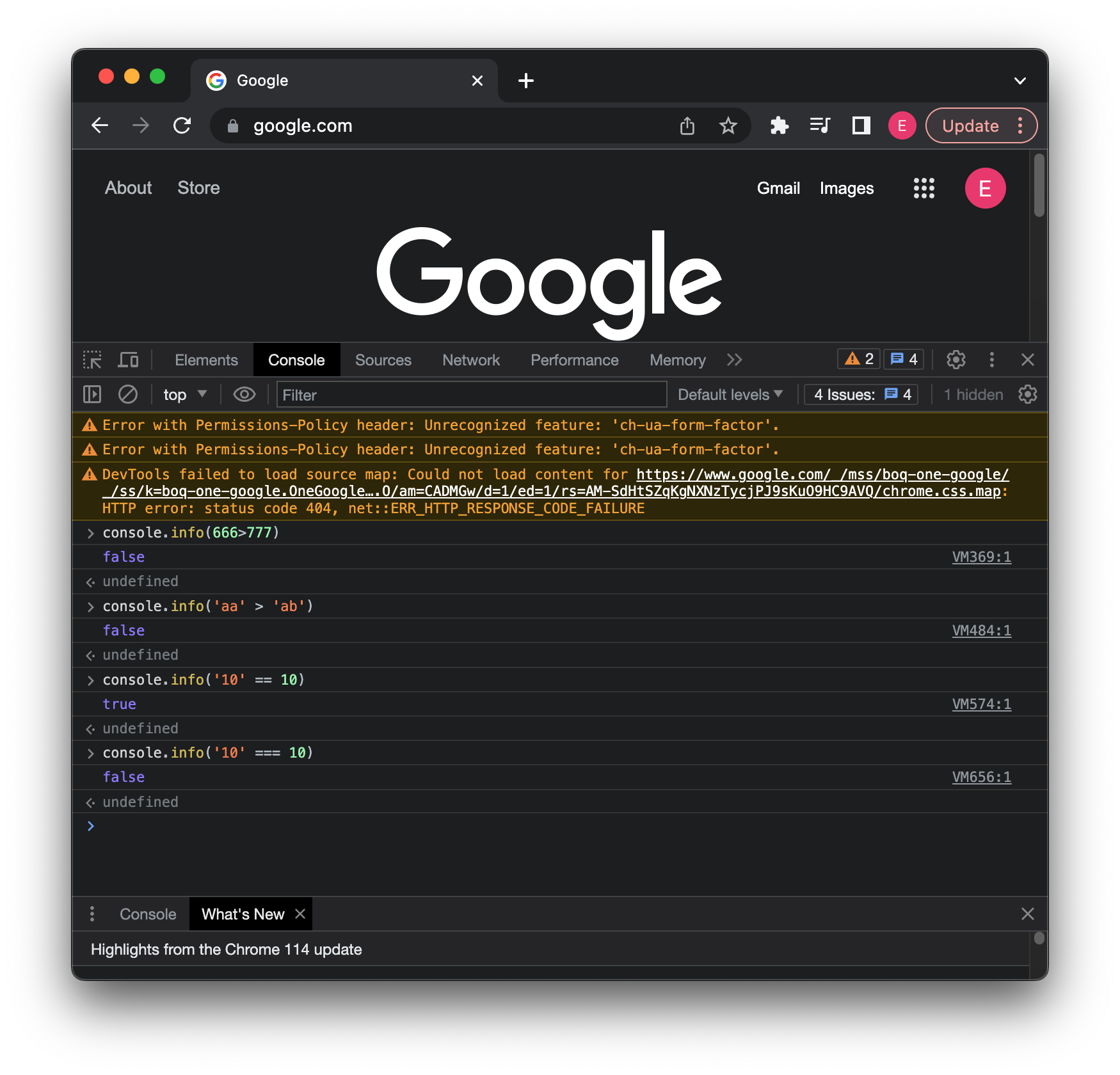The height and width of the screenshot is (1075, 1120).
Task: Open the Google Account E avatar on the page
Action: pos(985,188)
